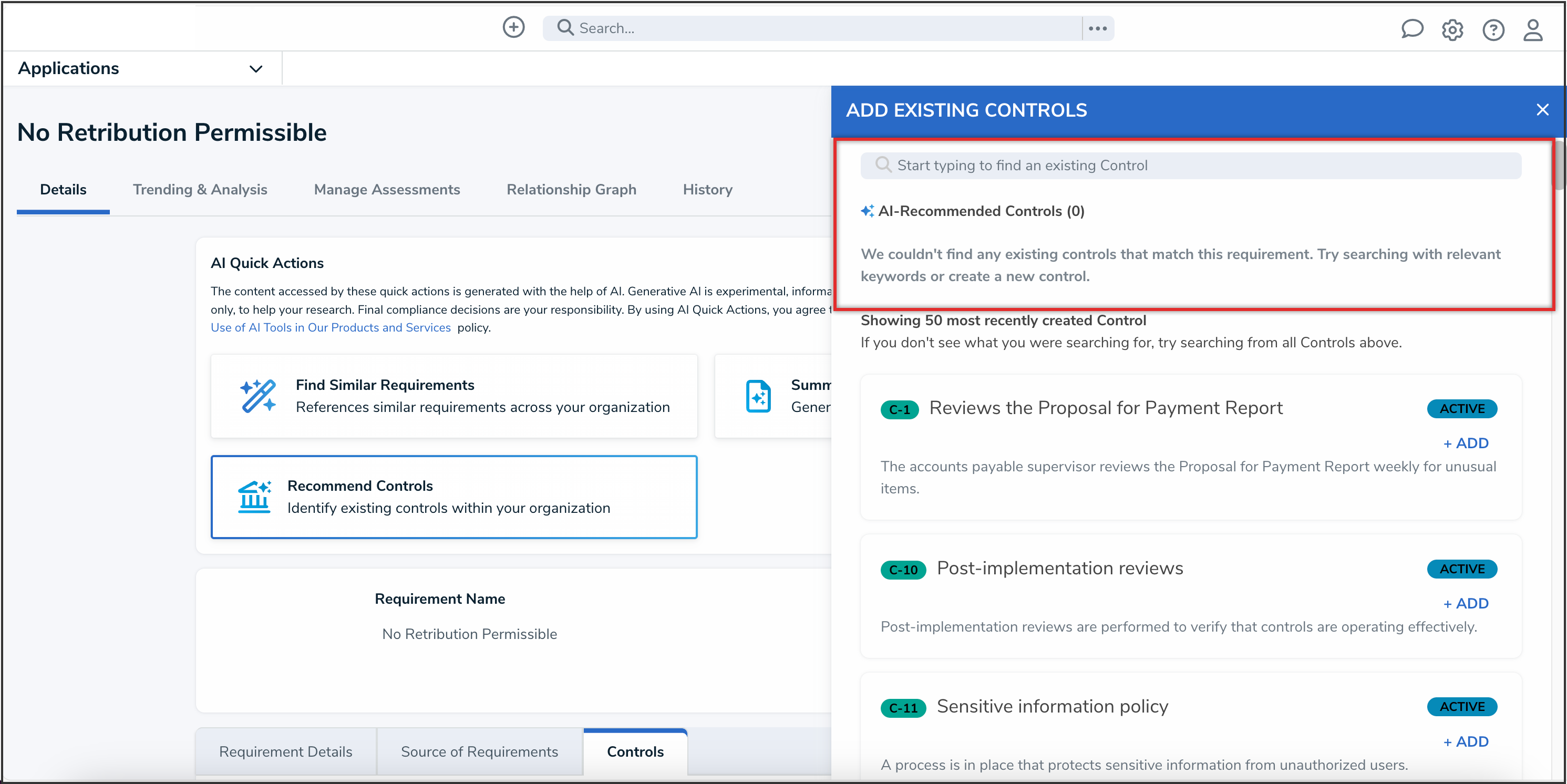Add the Post-implementation reviews control
This screenshot has height=784, width=1567.
[1466, 603]
